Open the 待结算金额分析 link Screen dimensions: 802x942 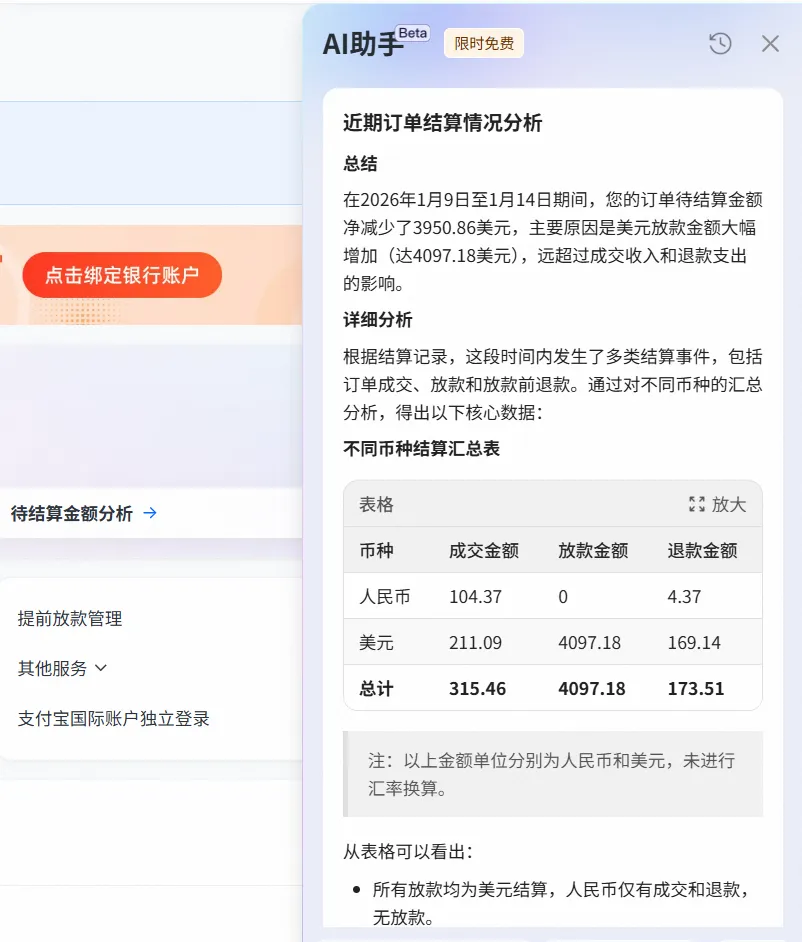point(72,513)
